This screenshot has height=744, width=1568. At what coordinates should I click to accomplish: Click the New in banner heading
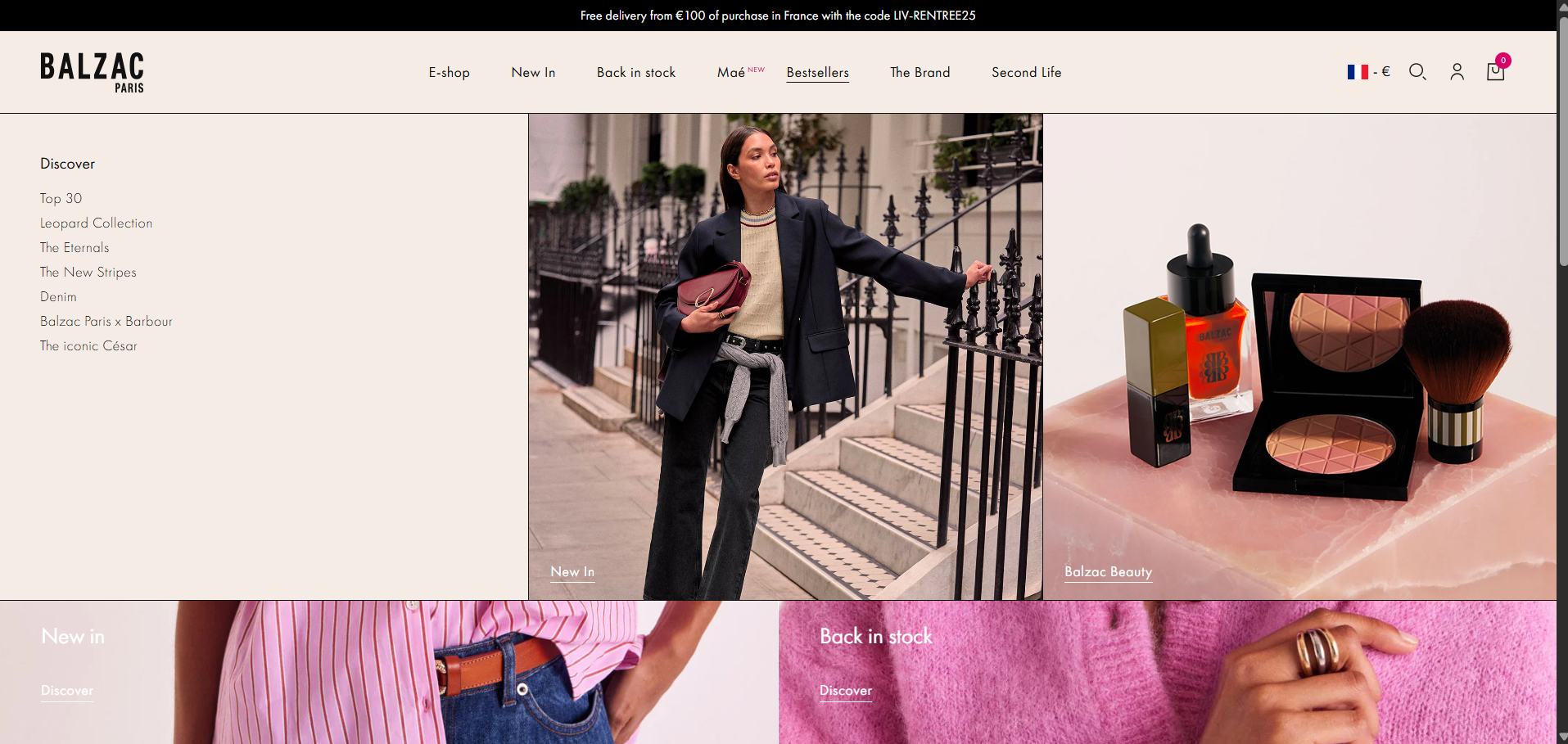[73, 636]
